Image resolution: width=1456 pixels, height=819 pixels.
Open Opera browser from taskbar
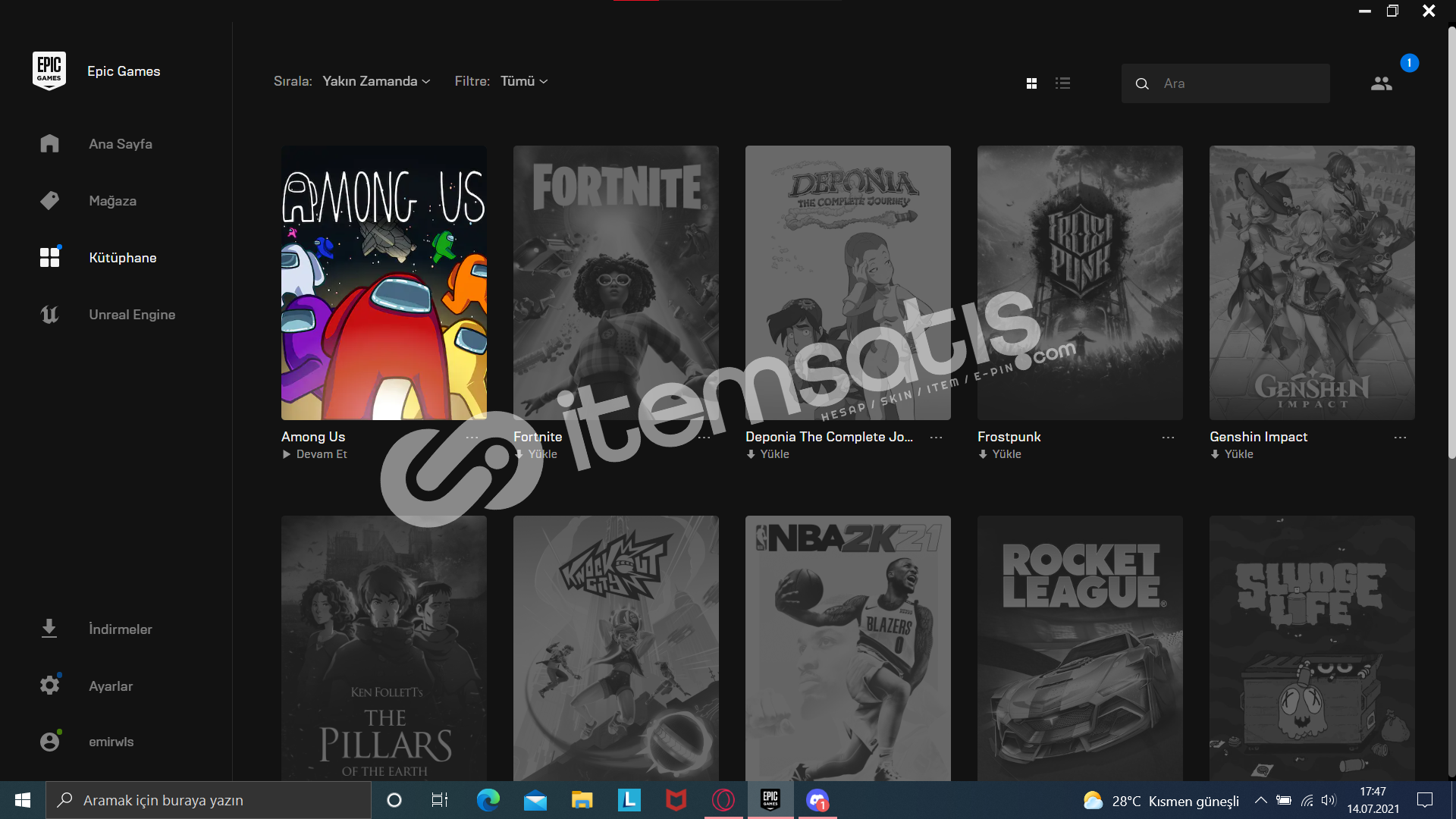point(723,800)
